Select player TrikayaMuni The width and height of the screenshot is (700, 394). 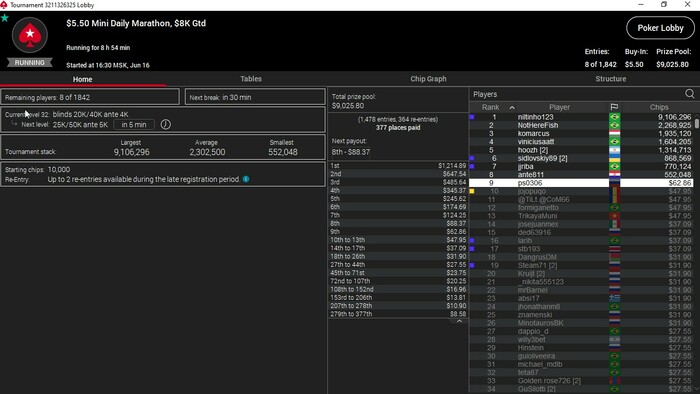tap(538, 216)
